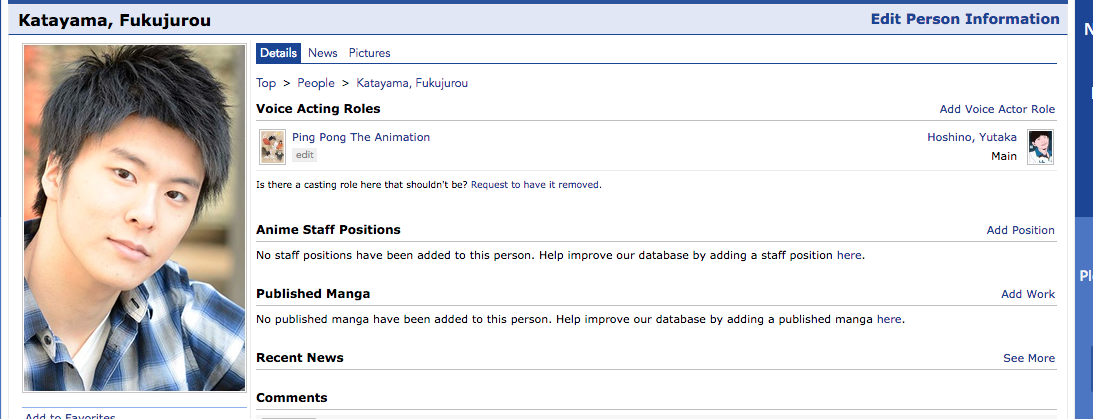Click Request to have it removed
This screenshot has height=419, width=1093.
[536, 185]
